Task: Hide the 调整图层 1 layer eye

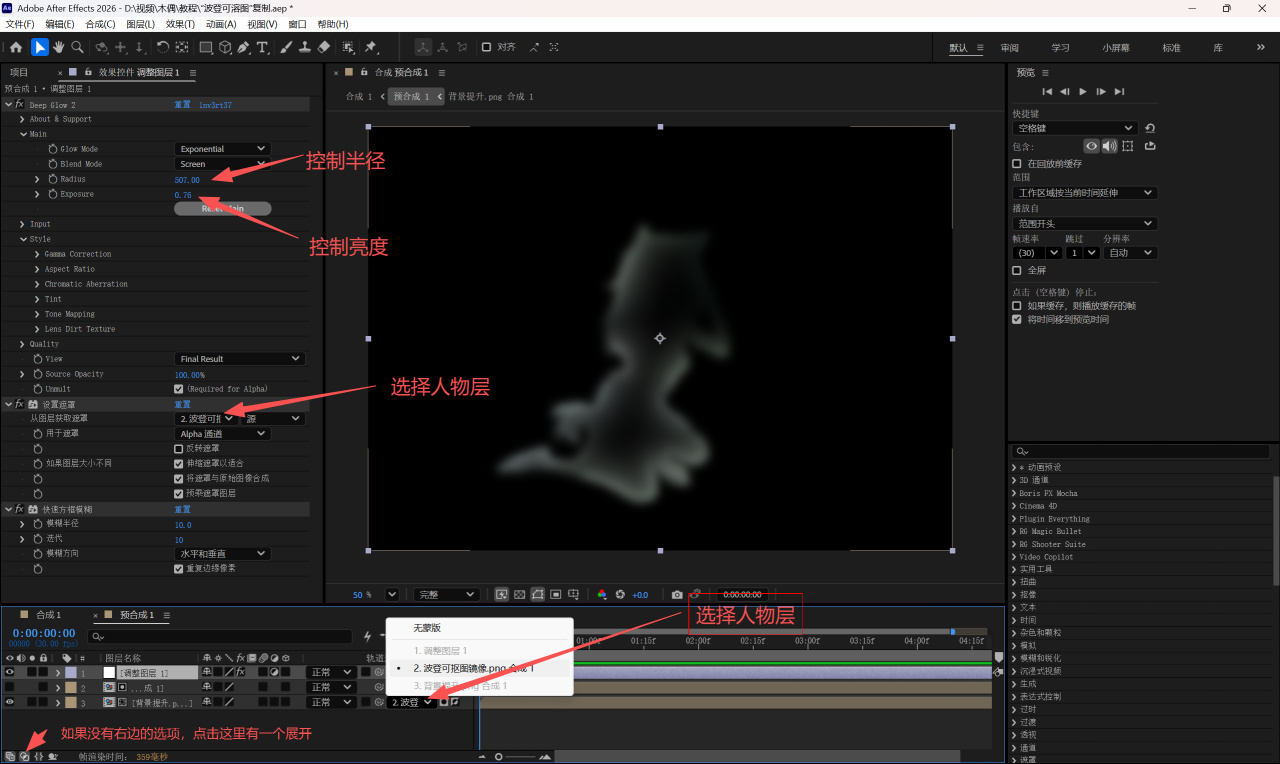Action: (10, 672)
